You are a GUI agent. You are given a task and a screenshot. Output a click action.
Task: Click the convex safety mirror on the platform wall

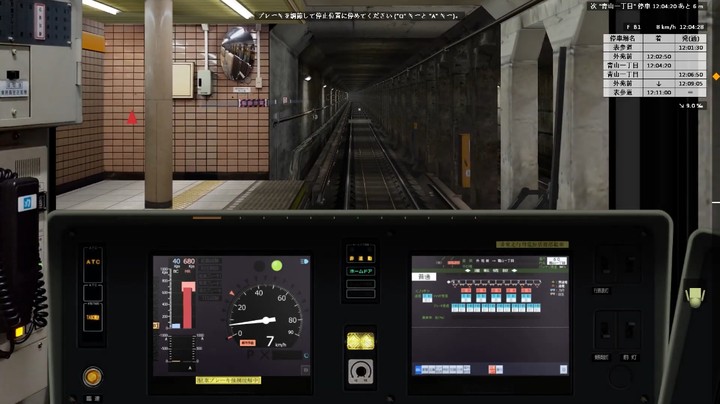click(x=237, y=54)
